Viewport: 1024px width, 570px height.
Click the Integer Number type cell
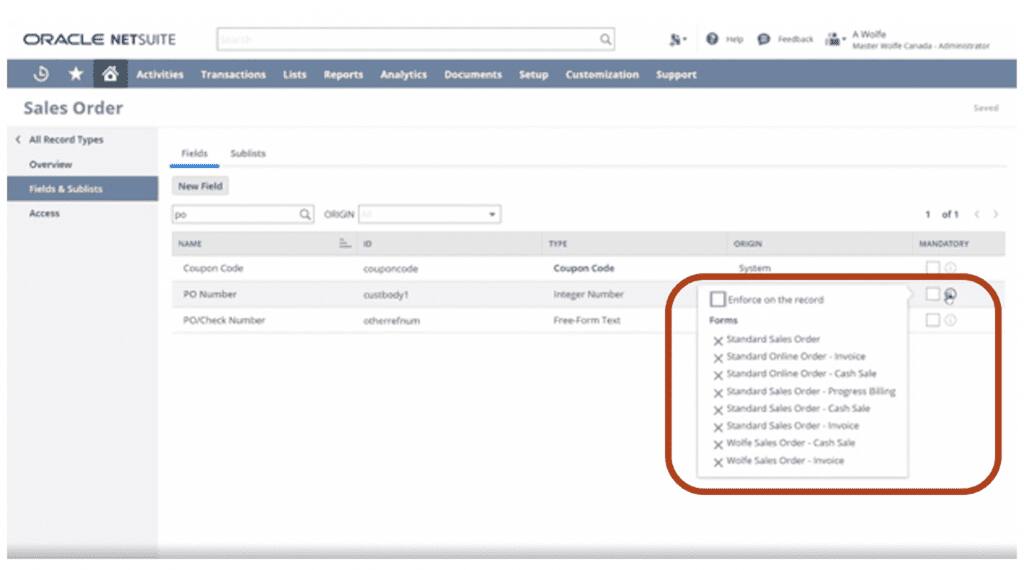(x=588, y=294)
